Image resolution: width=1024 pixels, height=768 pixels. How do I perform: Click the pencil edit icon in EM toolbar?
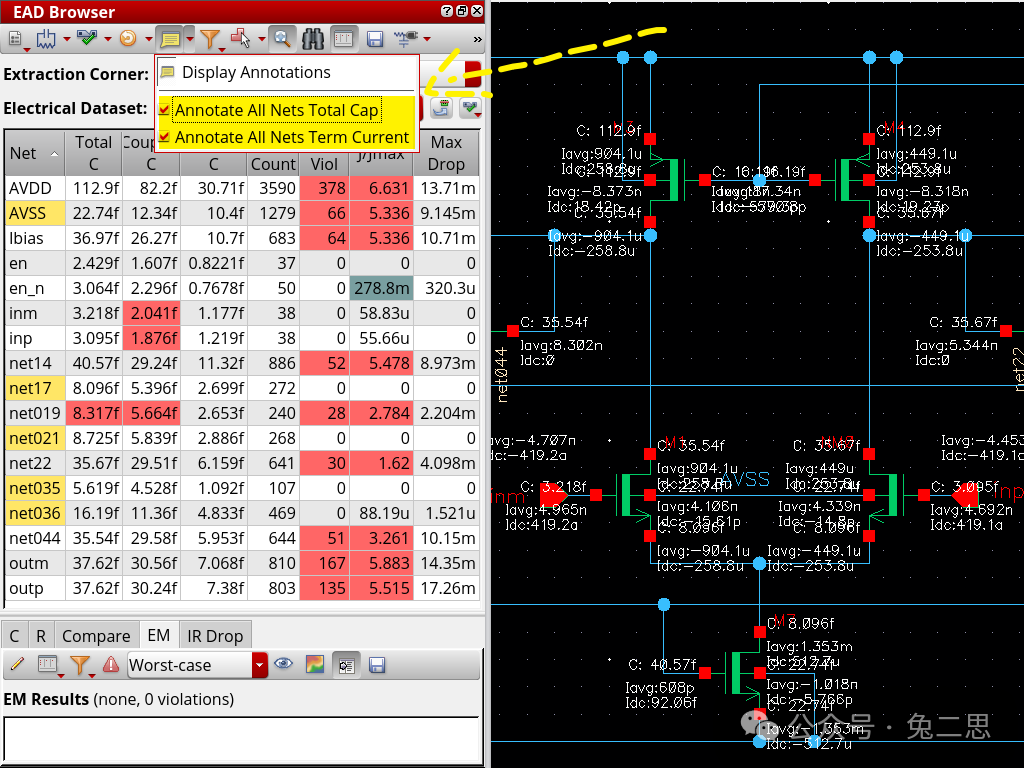click(16, 664)
